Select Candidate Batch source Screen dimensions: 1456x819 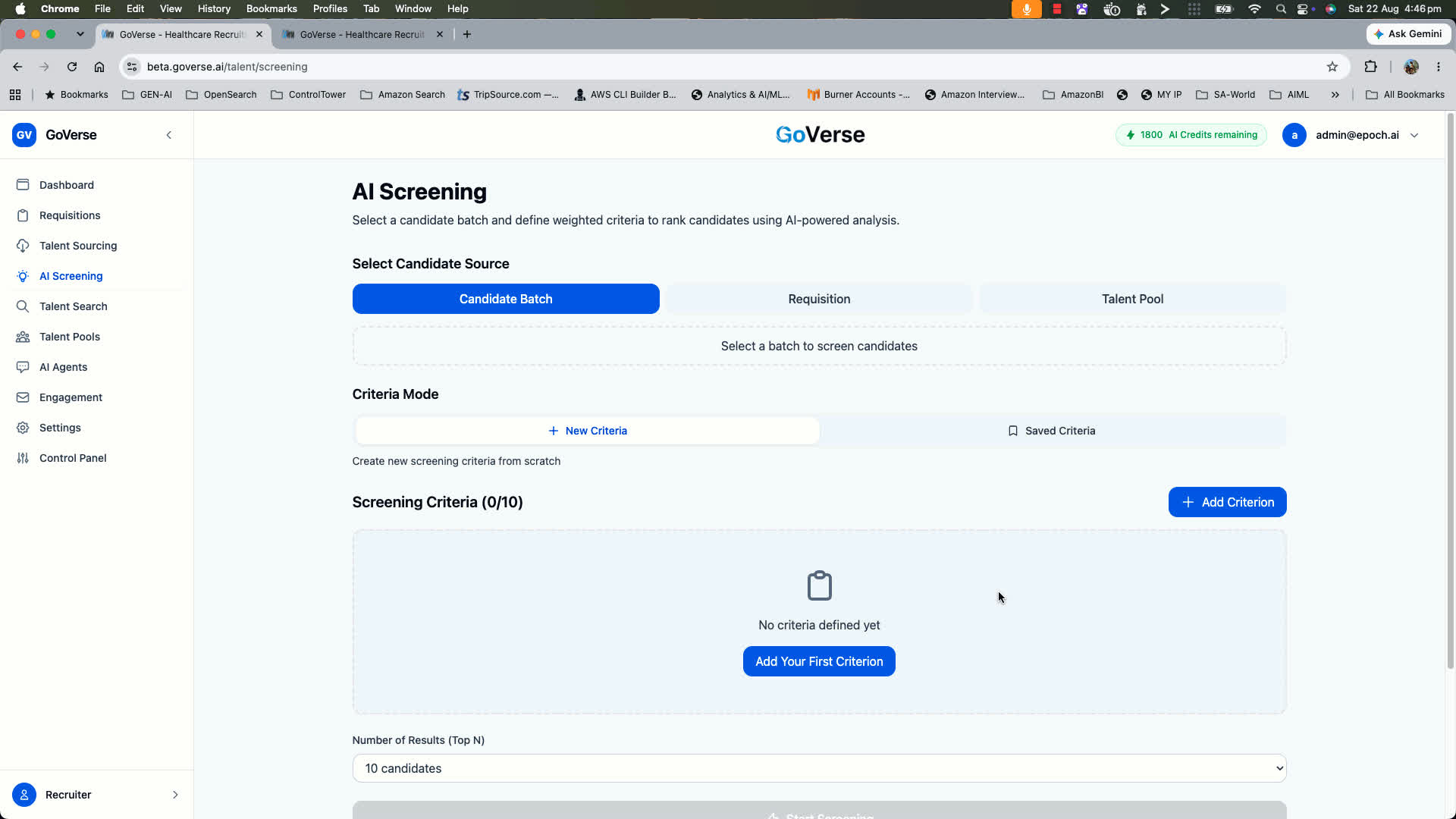pos(506,299)
